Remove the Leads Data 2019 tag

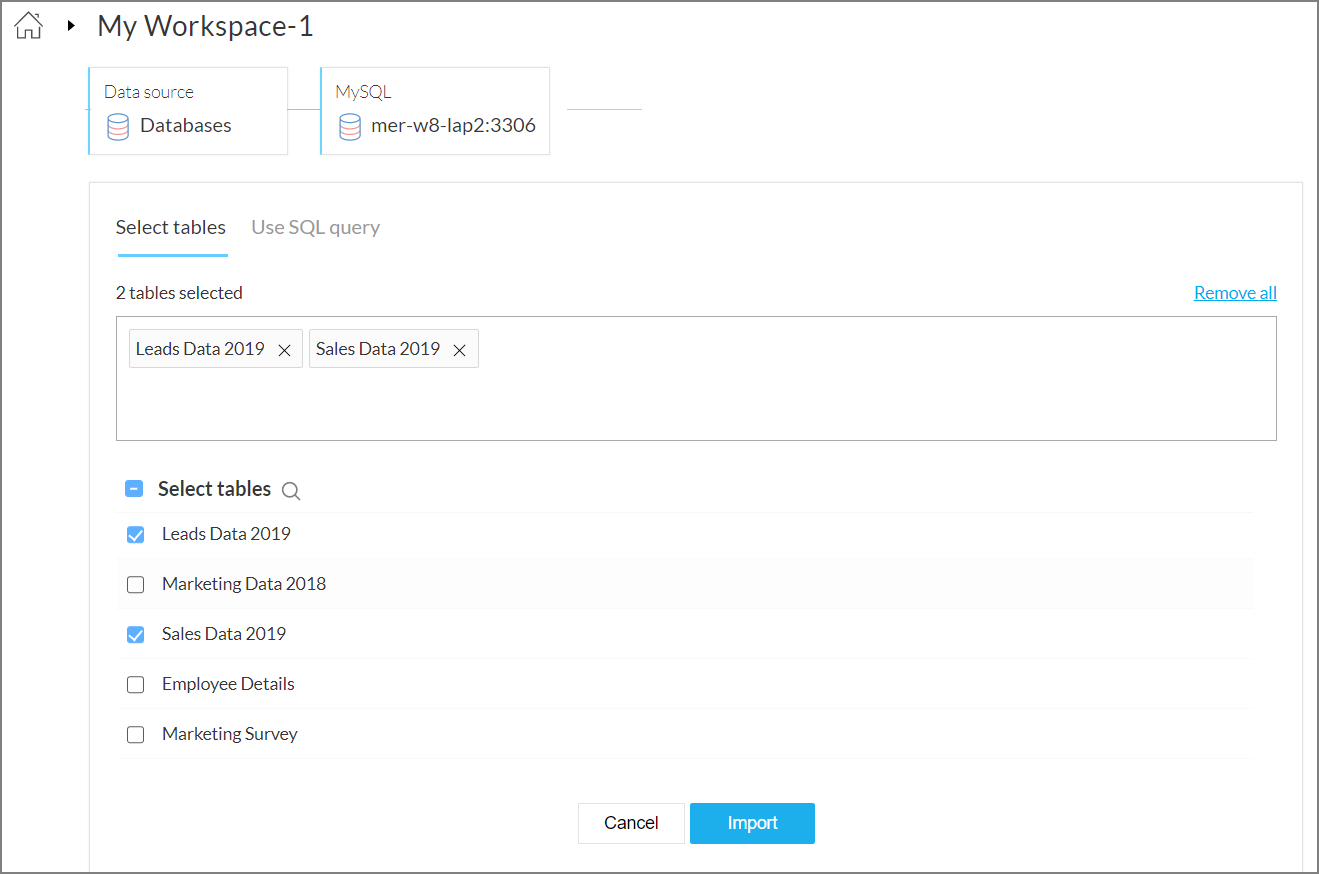pos(284,350)
